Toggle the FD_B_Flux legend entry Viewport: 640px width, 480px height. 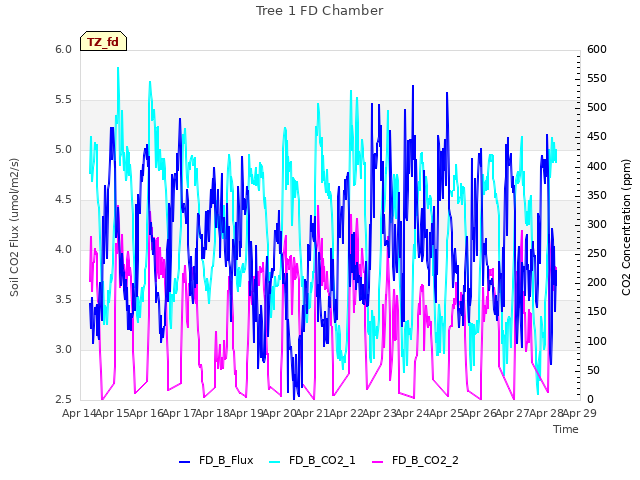click(216, 460)
